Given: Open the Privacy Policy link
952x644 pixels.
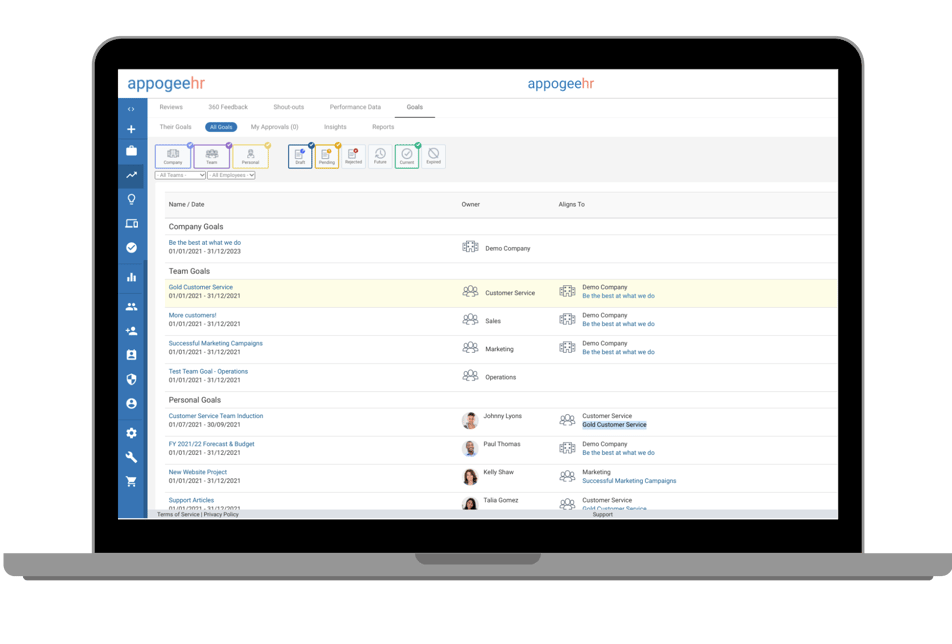Looking at the screenshot, I should (221, 515).
